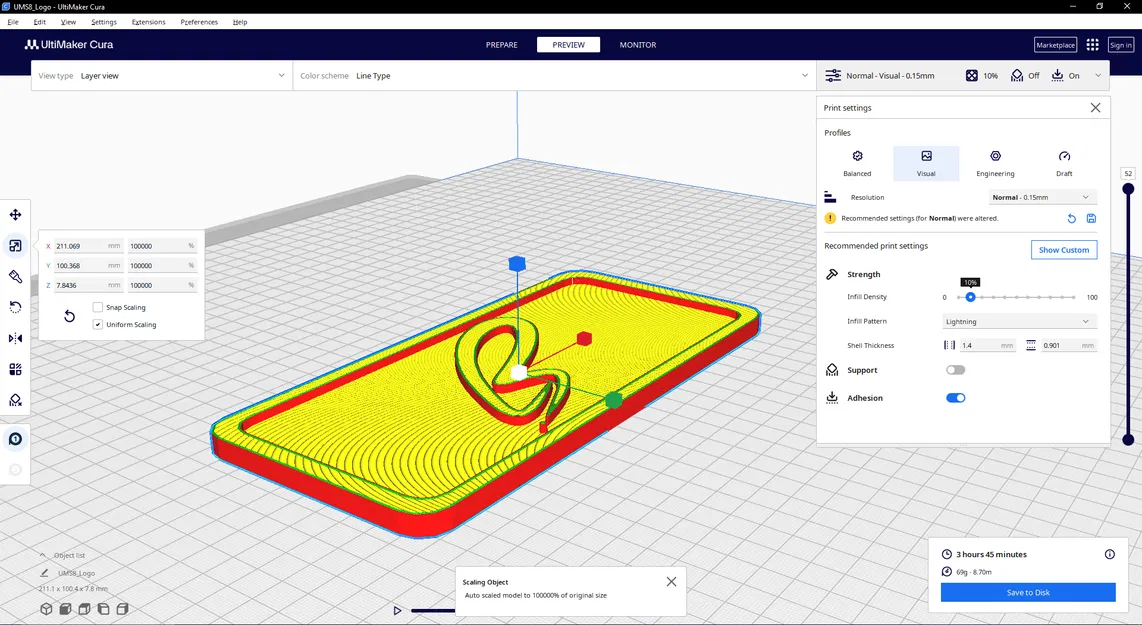
Task: Toggle the Adhesion switch off
Action: pos(956,398)
